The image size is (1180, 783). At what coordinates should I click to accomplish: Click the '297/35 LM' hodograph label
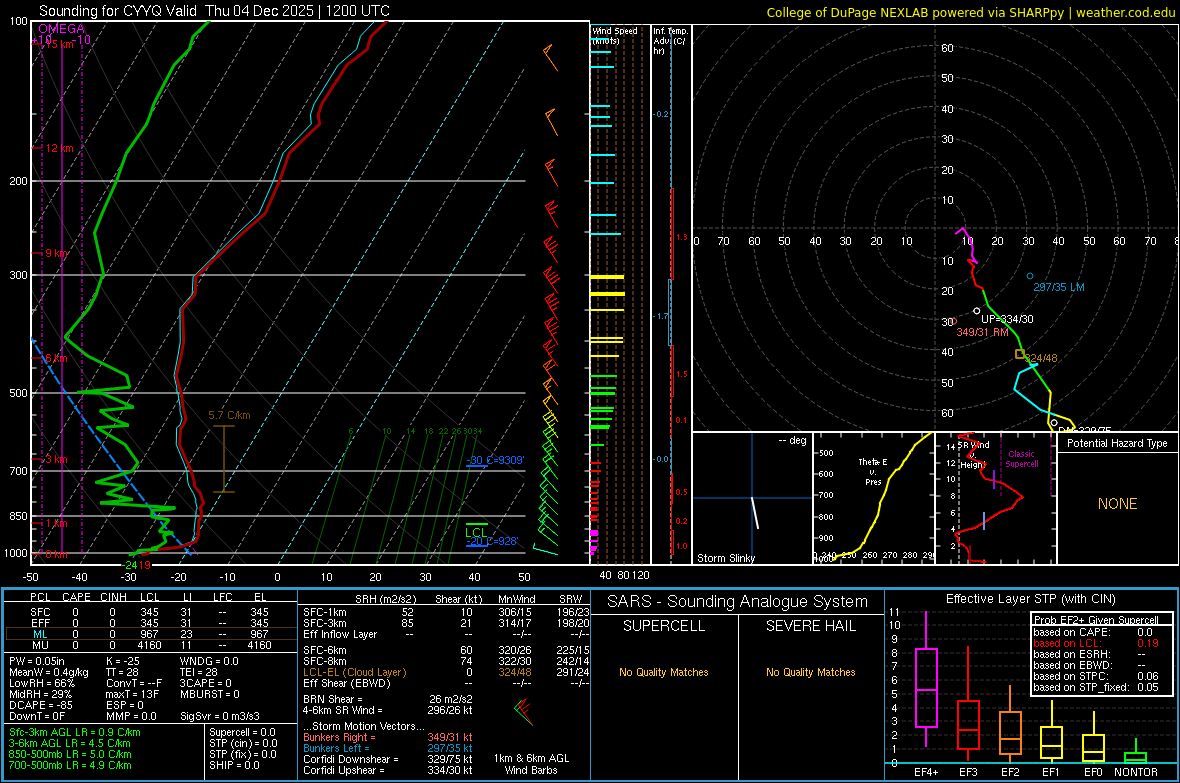coord(1059,287)
